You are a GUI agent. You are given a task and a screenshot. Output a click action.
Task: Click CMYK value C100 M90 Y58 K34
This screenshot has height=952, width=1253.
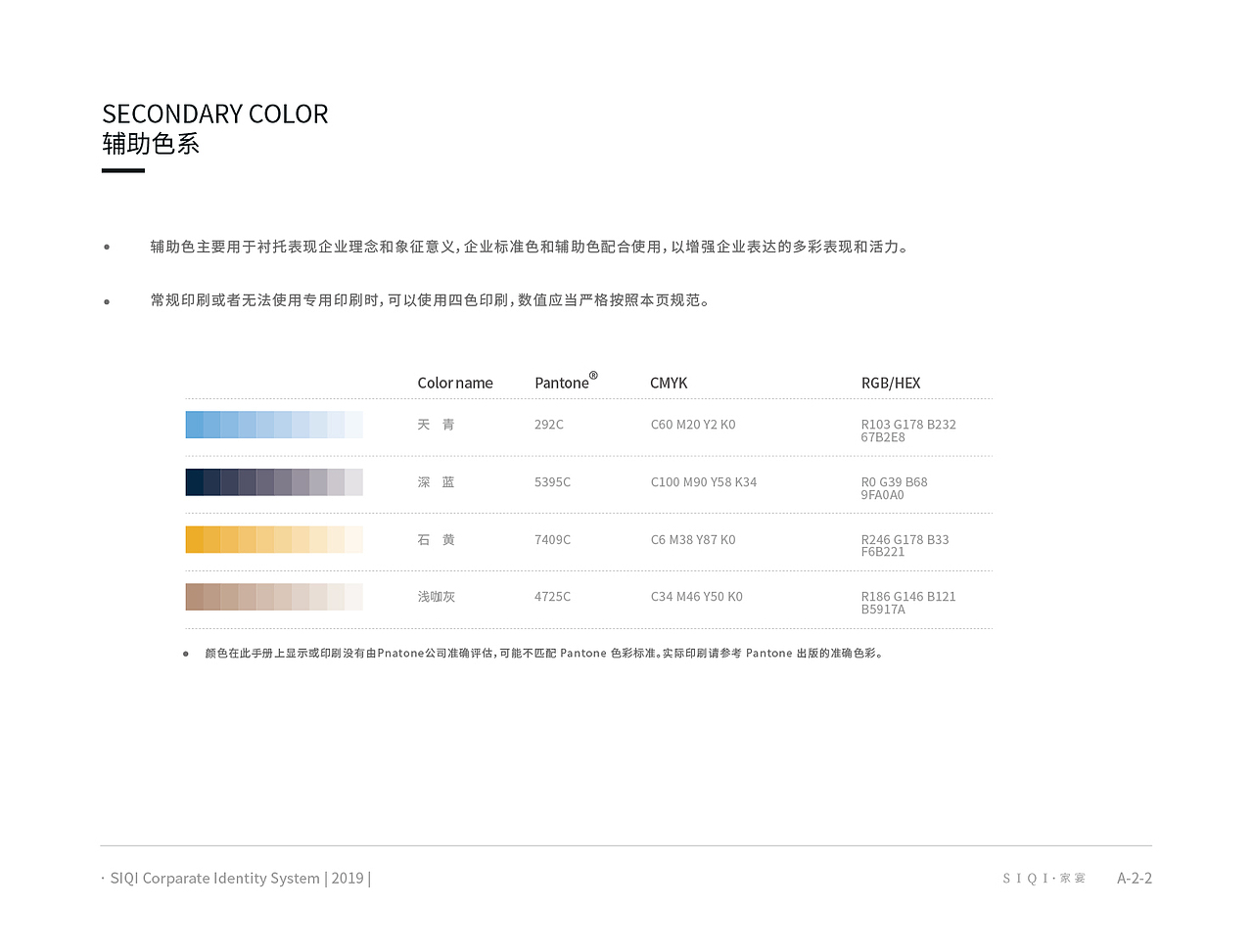pyautogui.click(x=704, y=482)
